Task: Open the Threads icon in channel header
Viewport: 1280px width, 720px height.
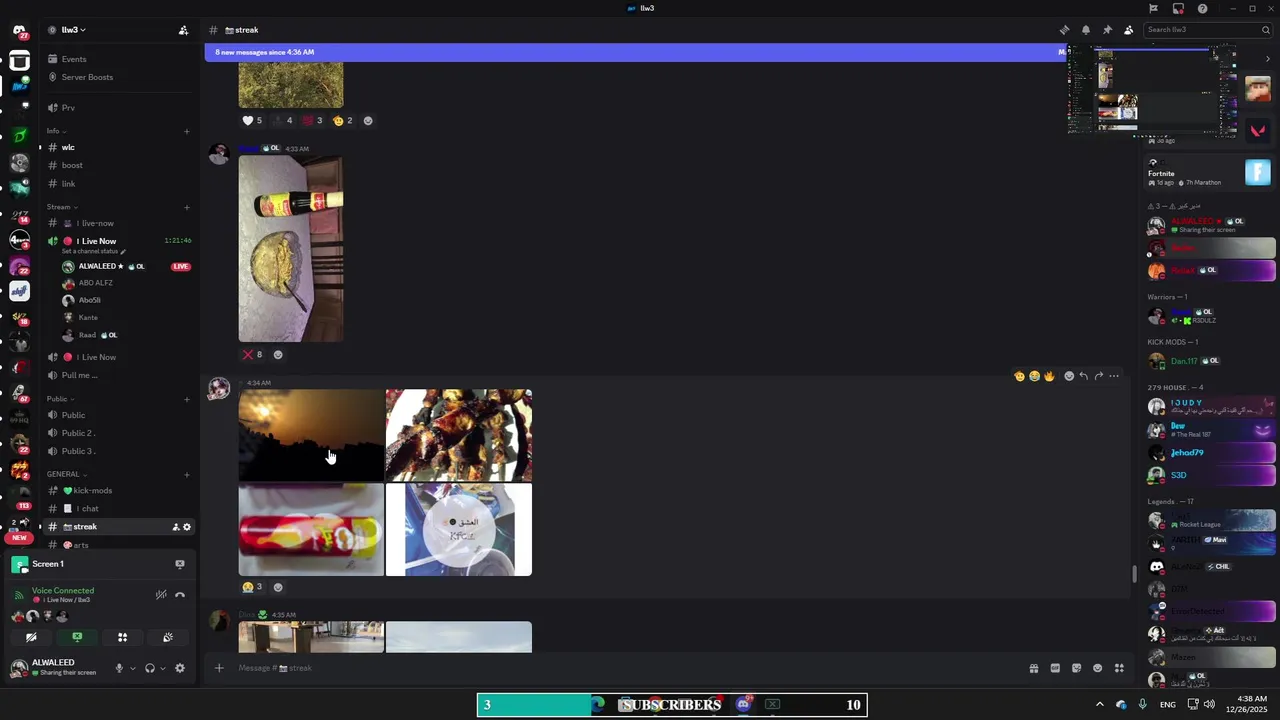Action: click(x=1064, y=30)
